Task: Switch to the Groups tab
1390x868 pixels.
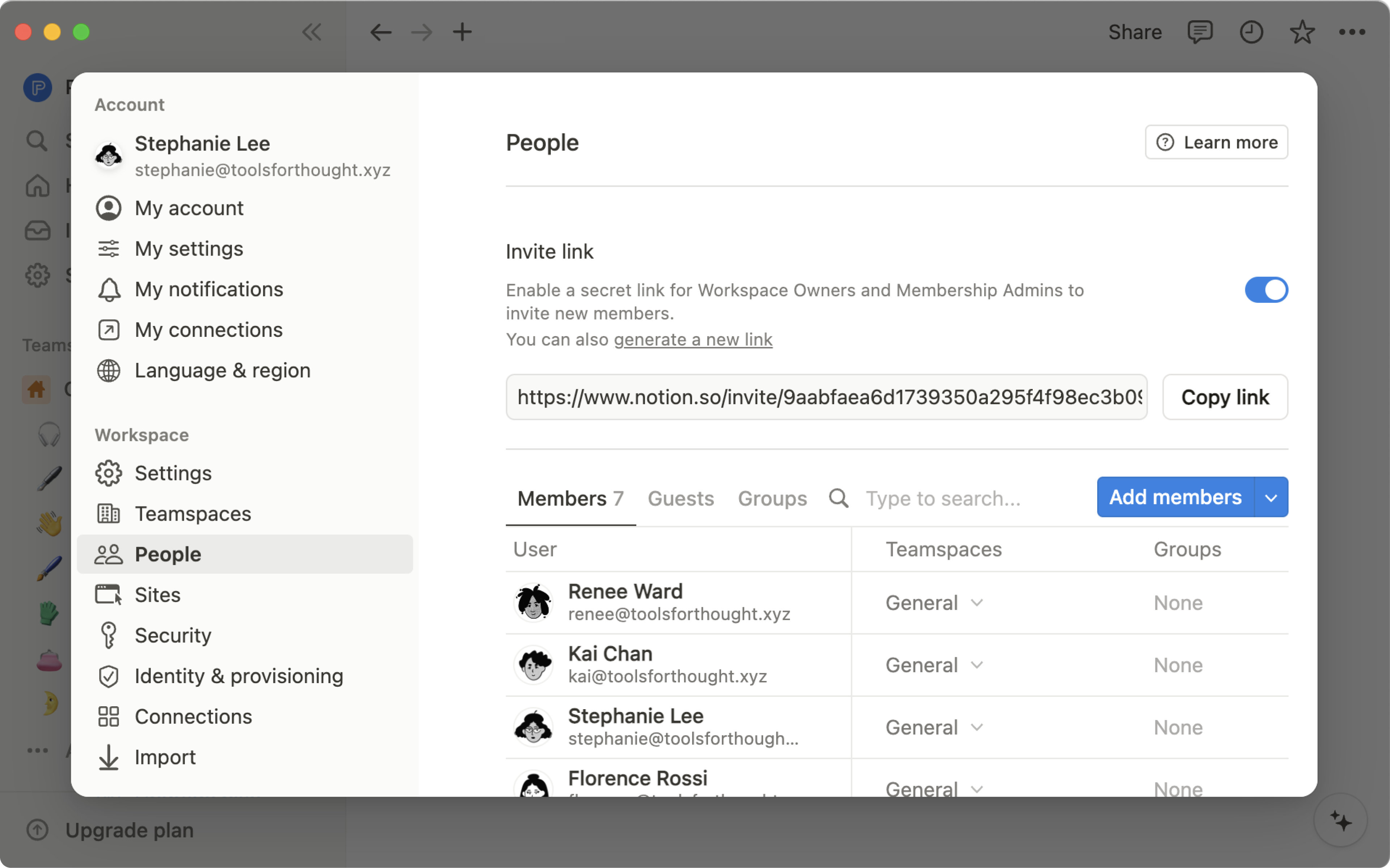Action: coord(772,498)
